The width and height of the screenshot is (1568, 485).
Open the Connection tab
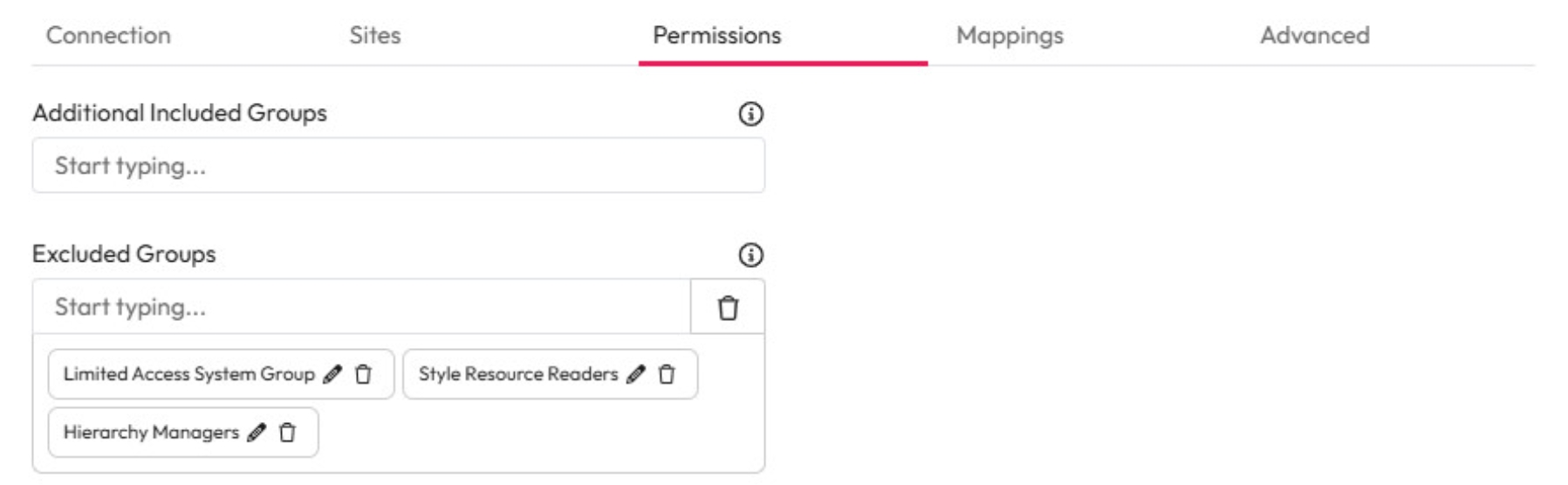point(108,36)
